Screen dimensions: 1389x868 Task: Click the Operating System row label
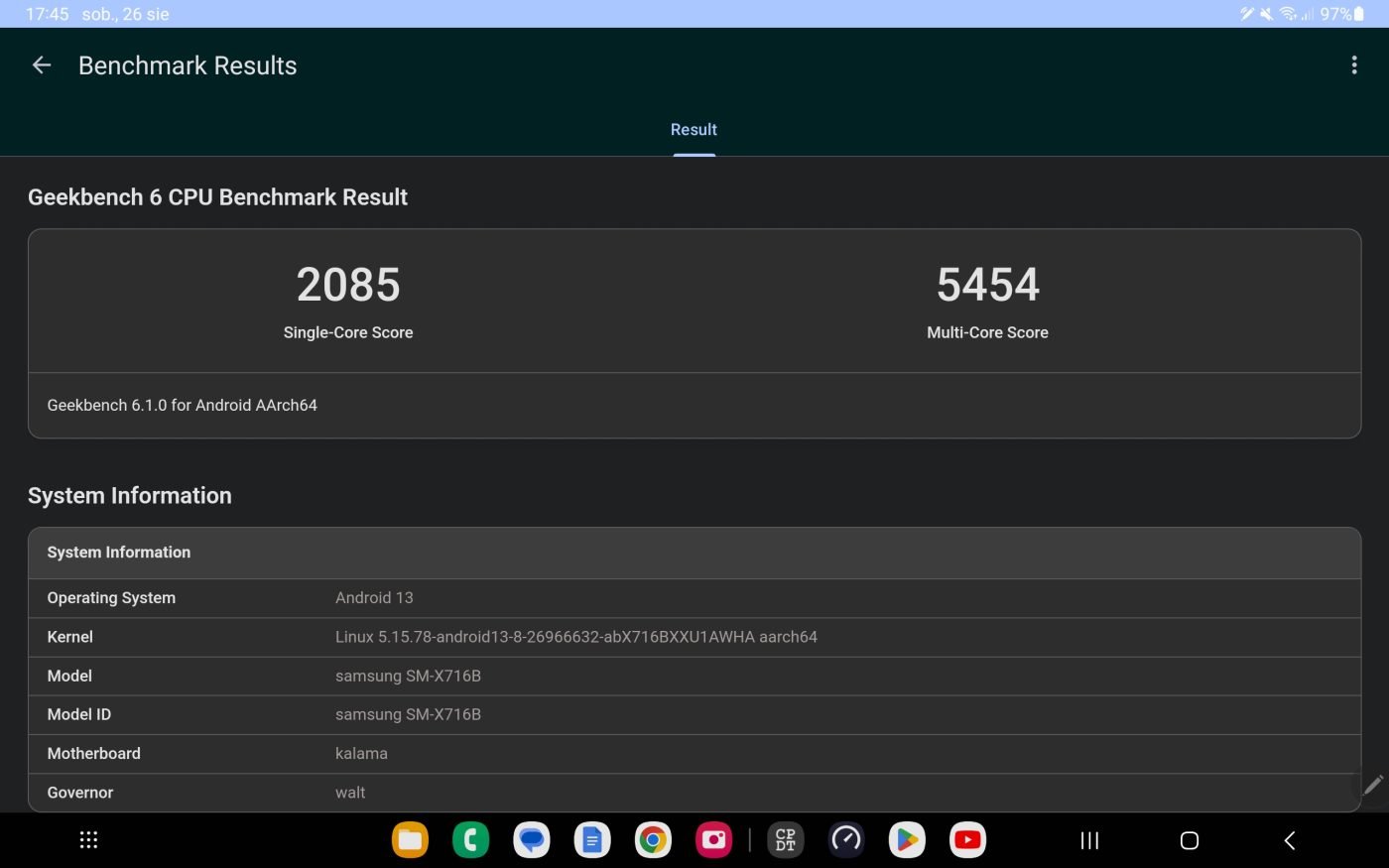[111, 598]
